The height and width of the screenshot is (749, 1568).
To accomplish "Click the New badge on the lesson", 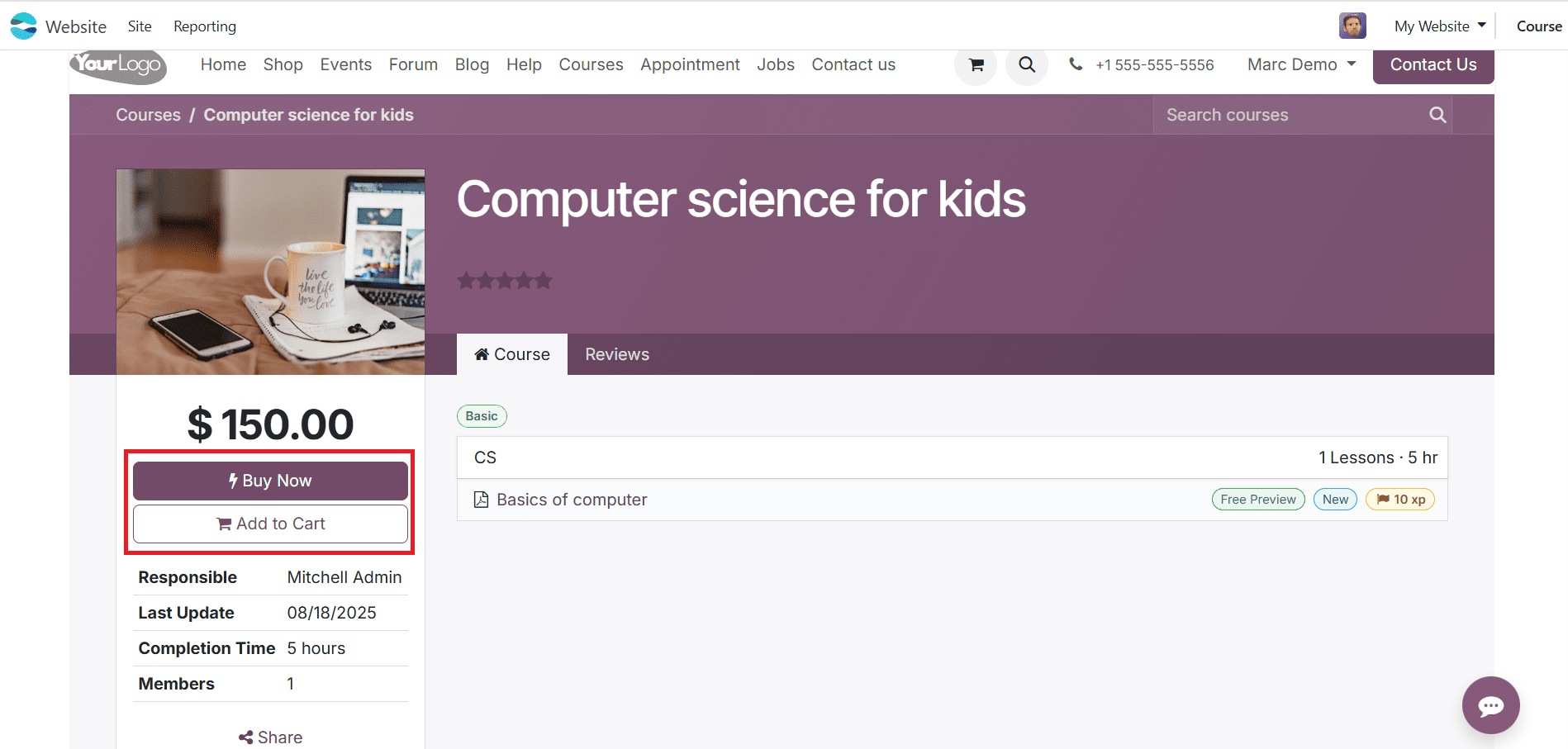I will pos(1335,500).
